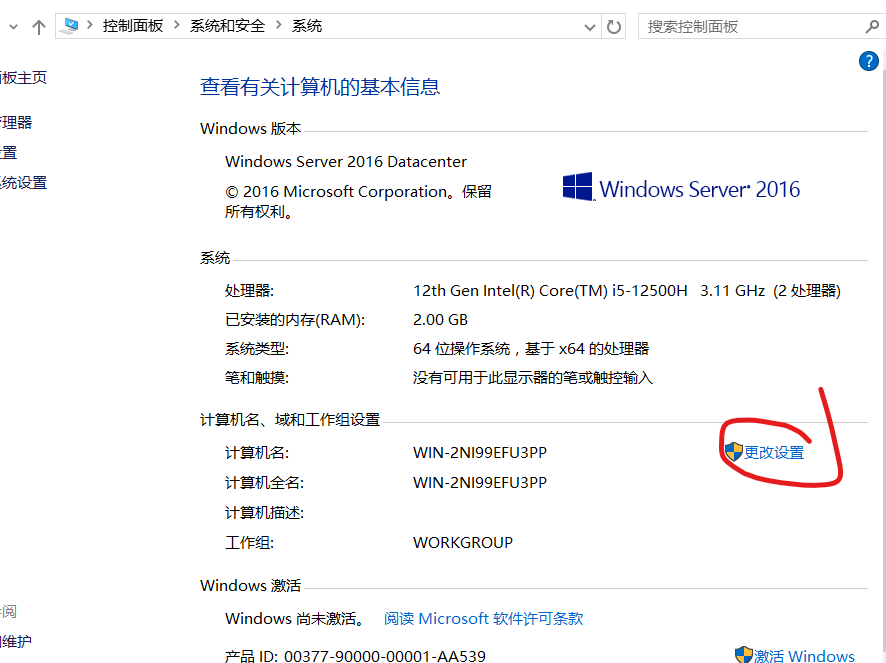Click the 激活 Windows link
Screen dimensions: 886x663
click(x=804, y=656)
